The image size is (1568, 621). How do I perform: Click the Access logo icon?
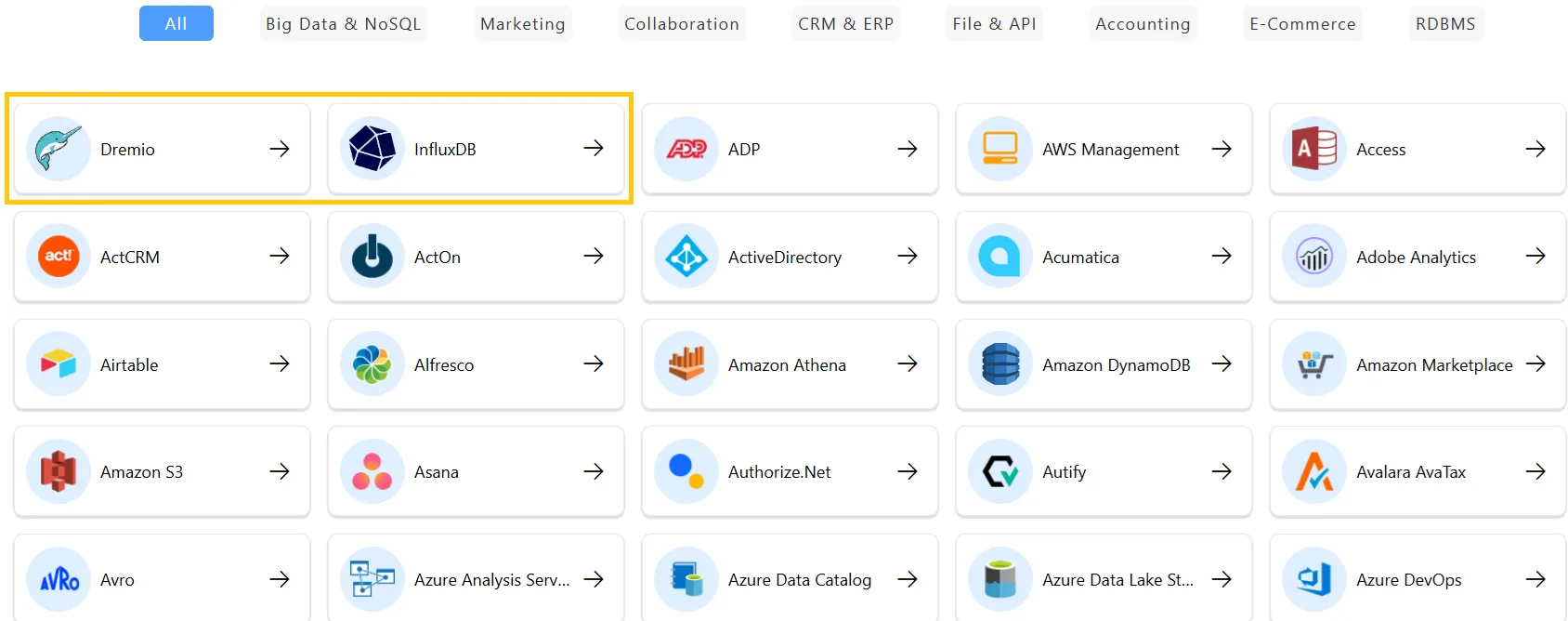[x=1314, y=149]
